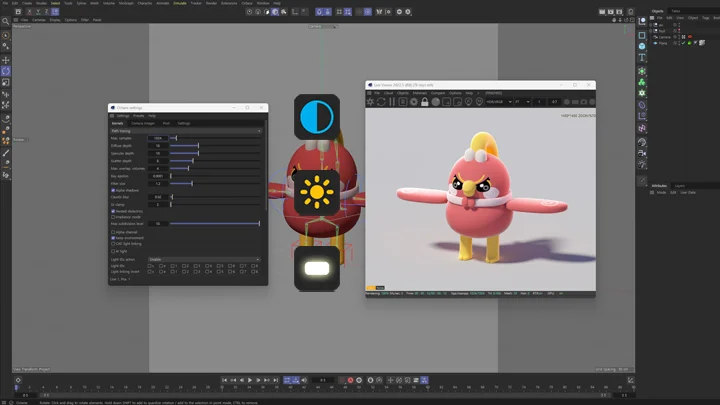
Task: Adjust the Max subdivision level slider
Action: click(214, 224)
